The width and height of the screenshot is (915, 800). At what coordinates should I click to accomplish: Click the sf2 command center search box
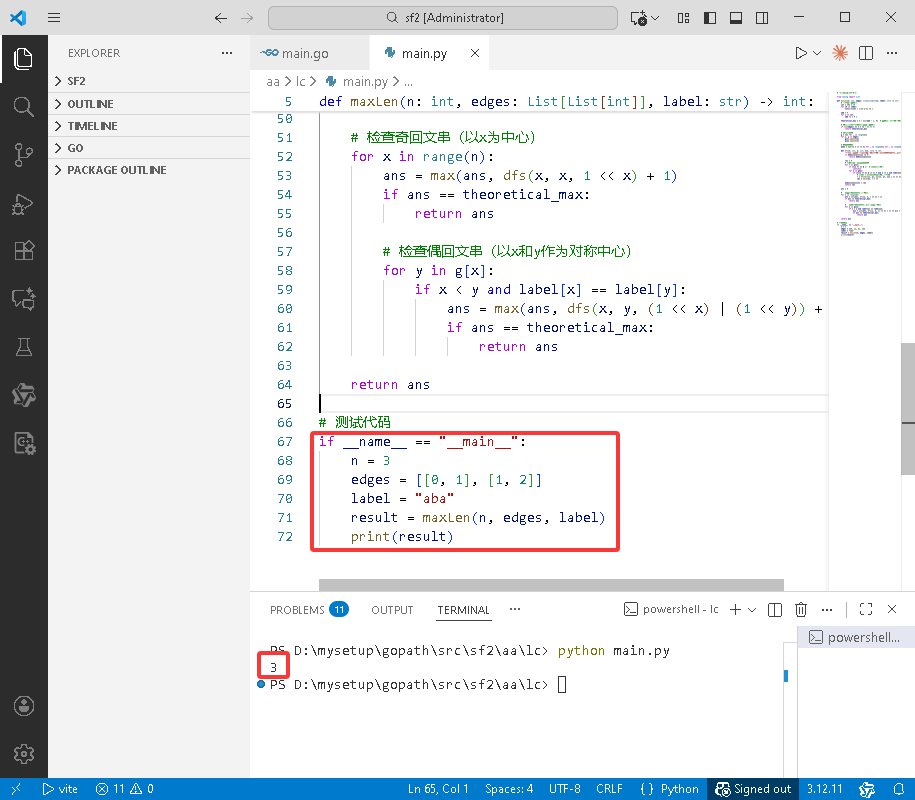click(x=443, y=18)
